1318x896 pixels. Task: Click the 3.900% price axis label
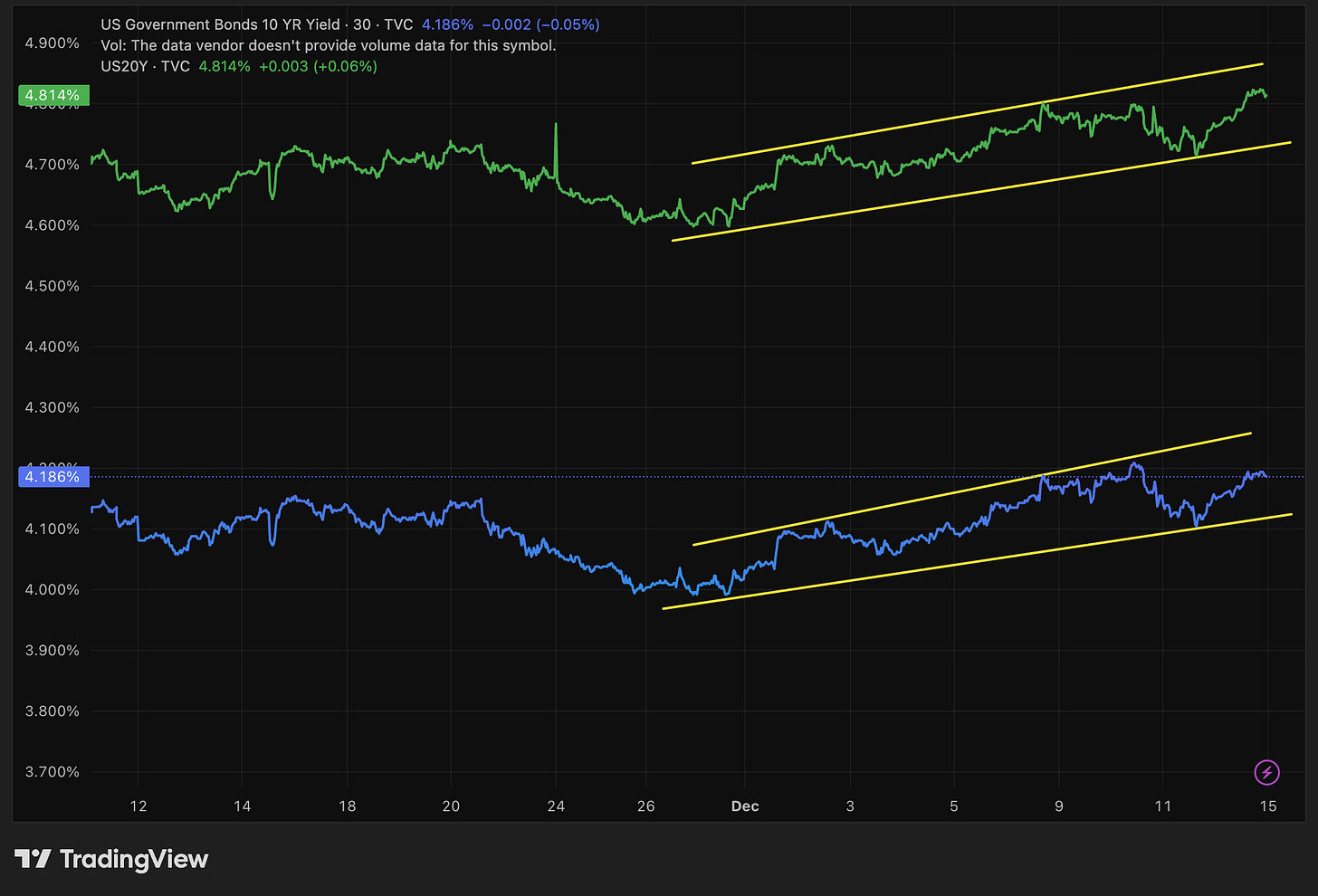point(52,650)
